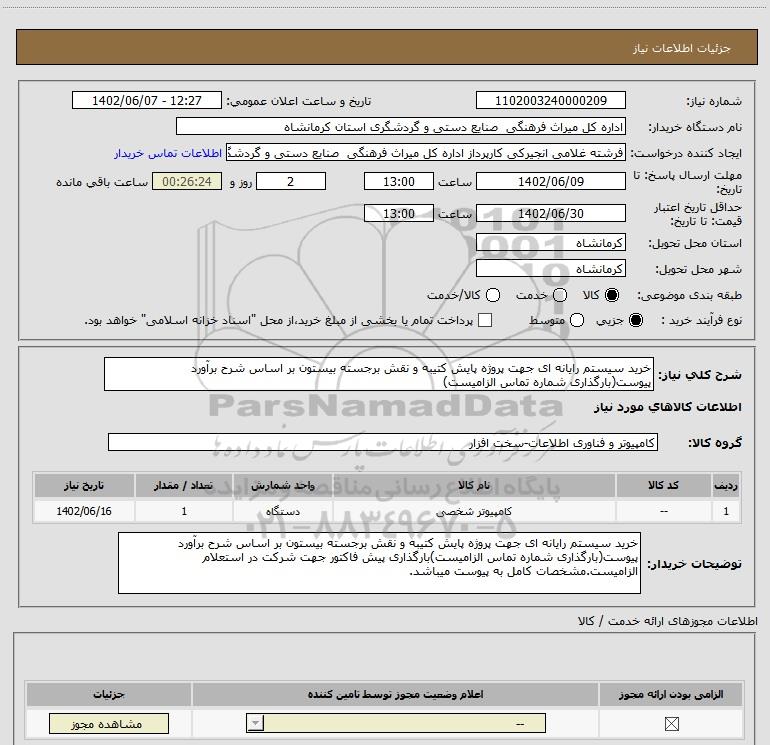Viewport: 770px width, 745px height.
Task: Select the متوسط purchase type radio
Action: 577,320
